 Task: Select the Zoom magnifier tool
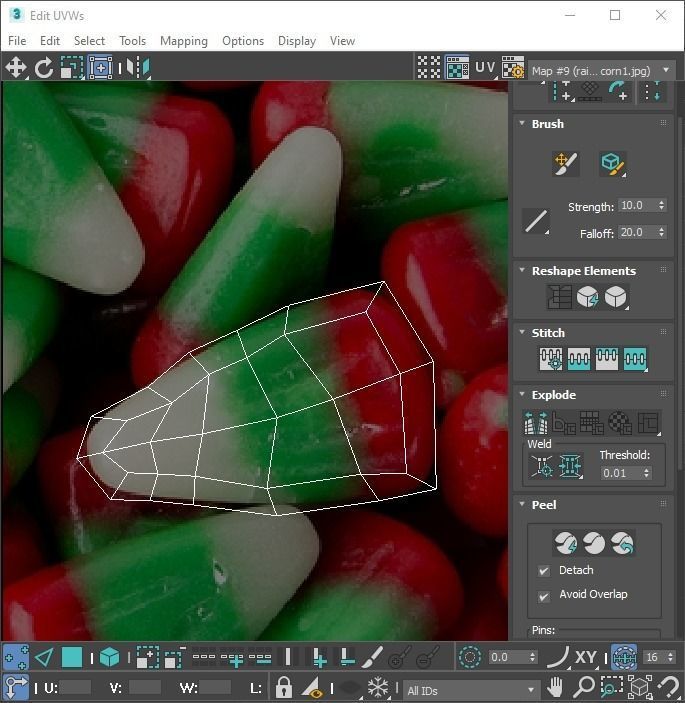pos(584,686)
